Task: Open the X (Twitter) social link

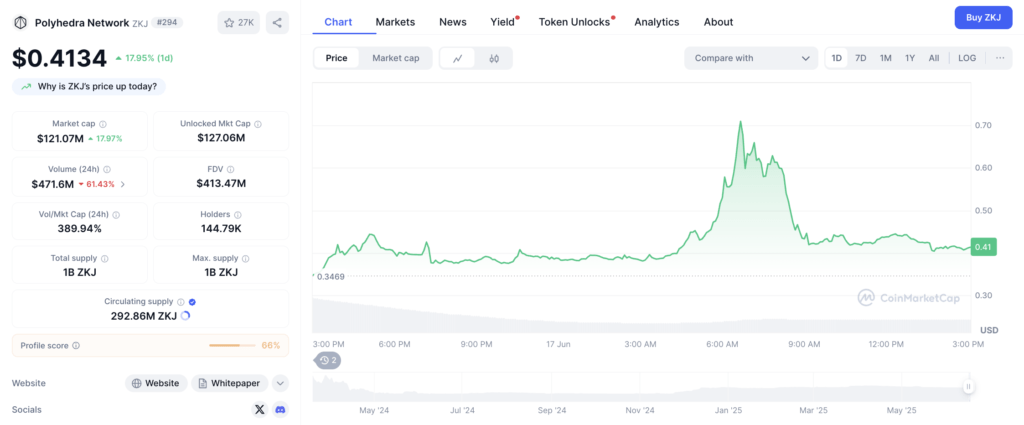Action: point(260,409)
